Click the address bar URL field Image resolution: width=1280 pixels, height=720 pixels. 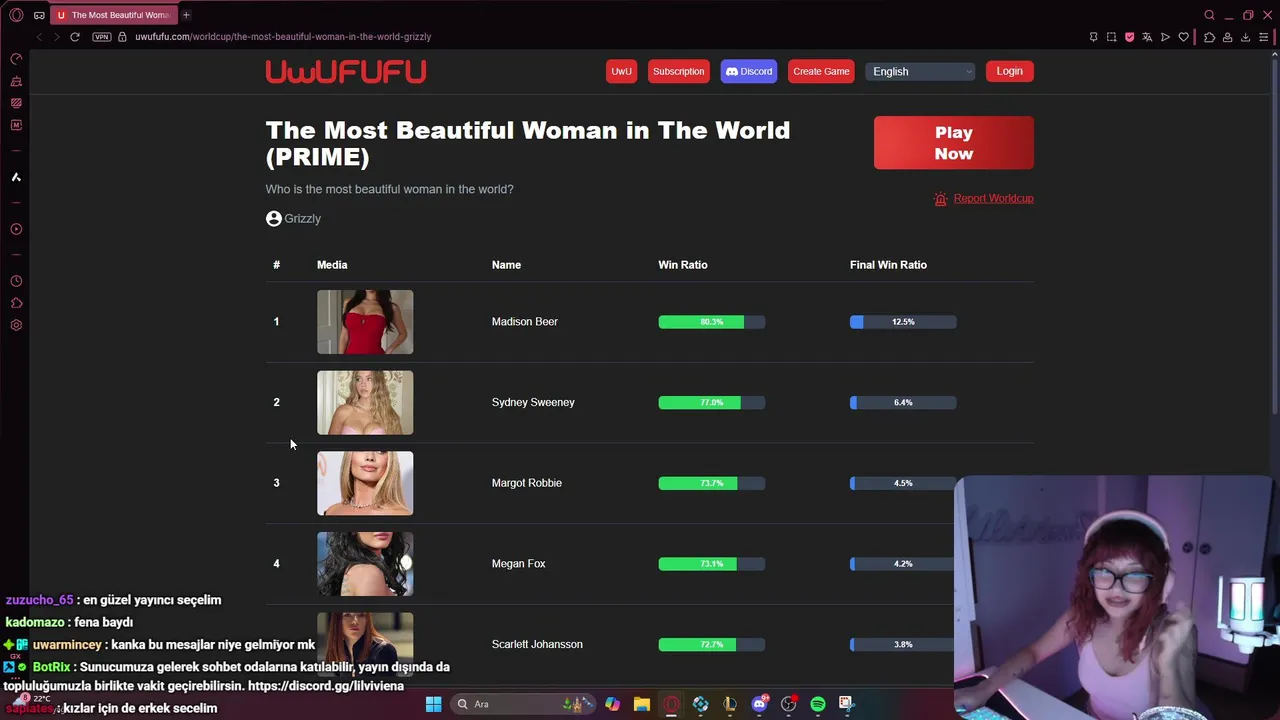[x=283, y=37]
